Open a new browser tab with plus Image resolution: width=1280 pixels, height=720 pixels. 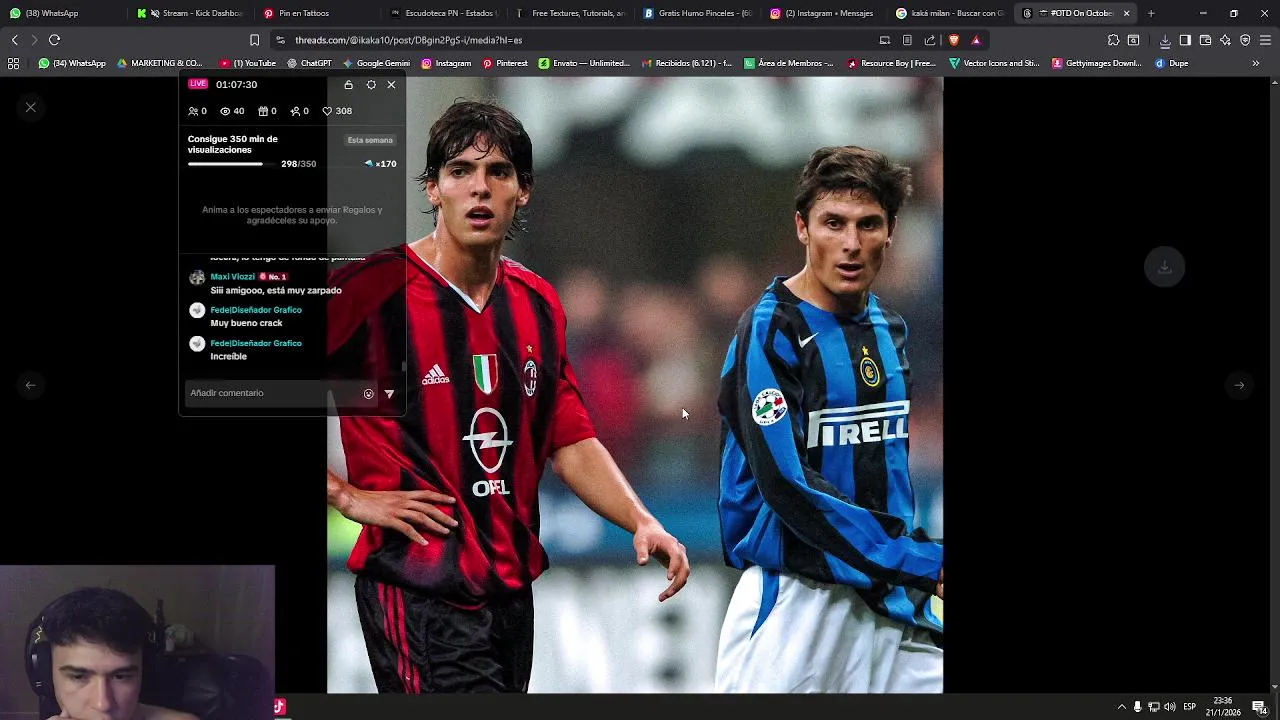pyautogui.click(x=1151, y=13)
